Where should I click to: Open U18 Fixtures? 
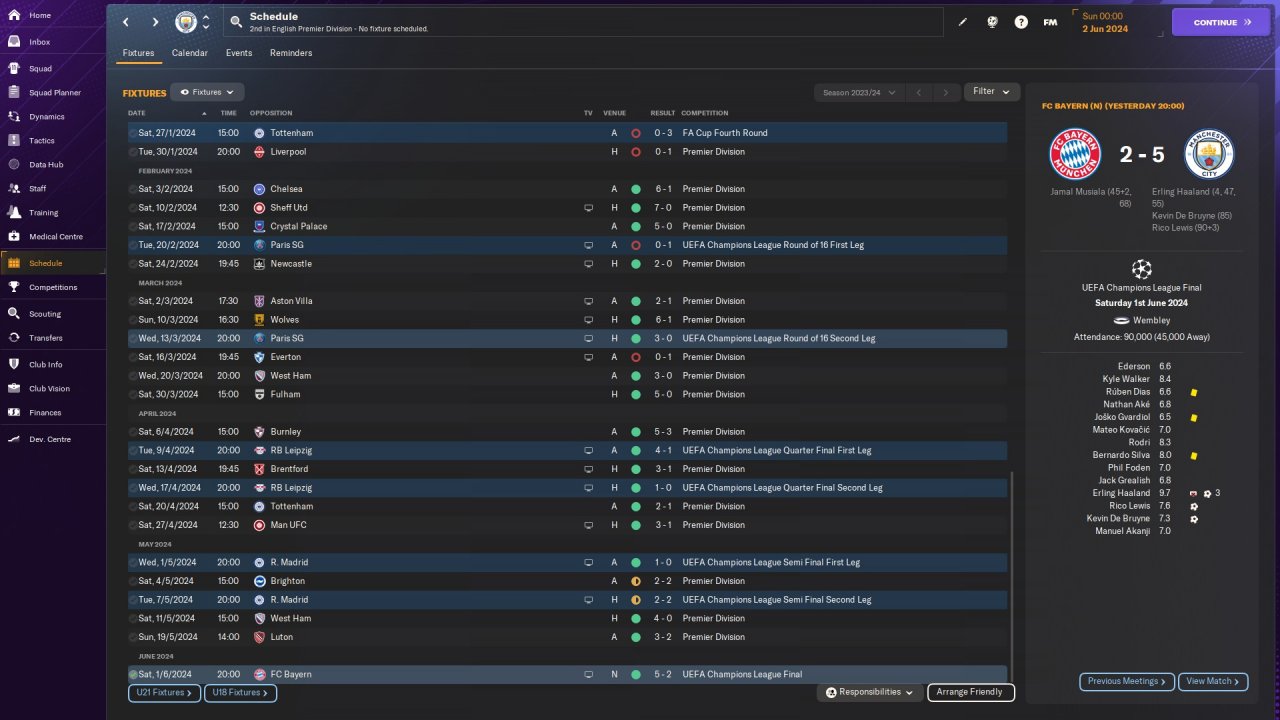tap(240, 693)
